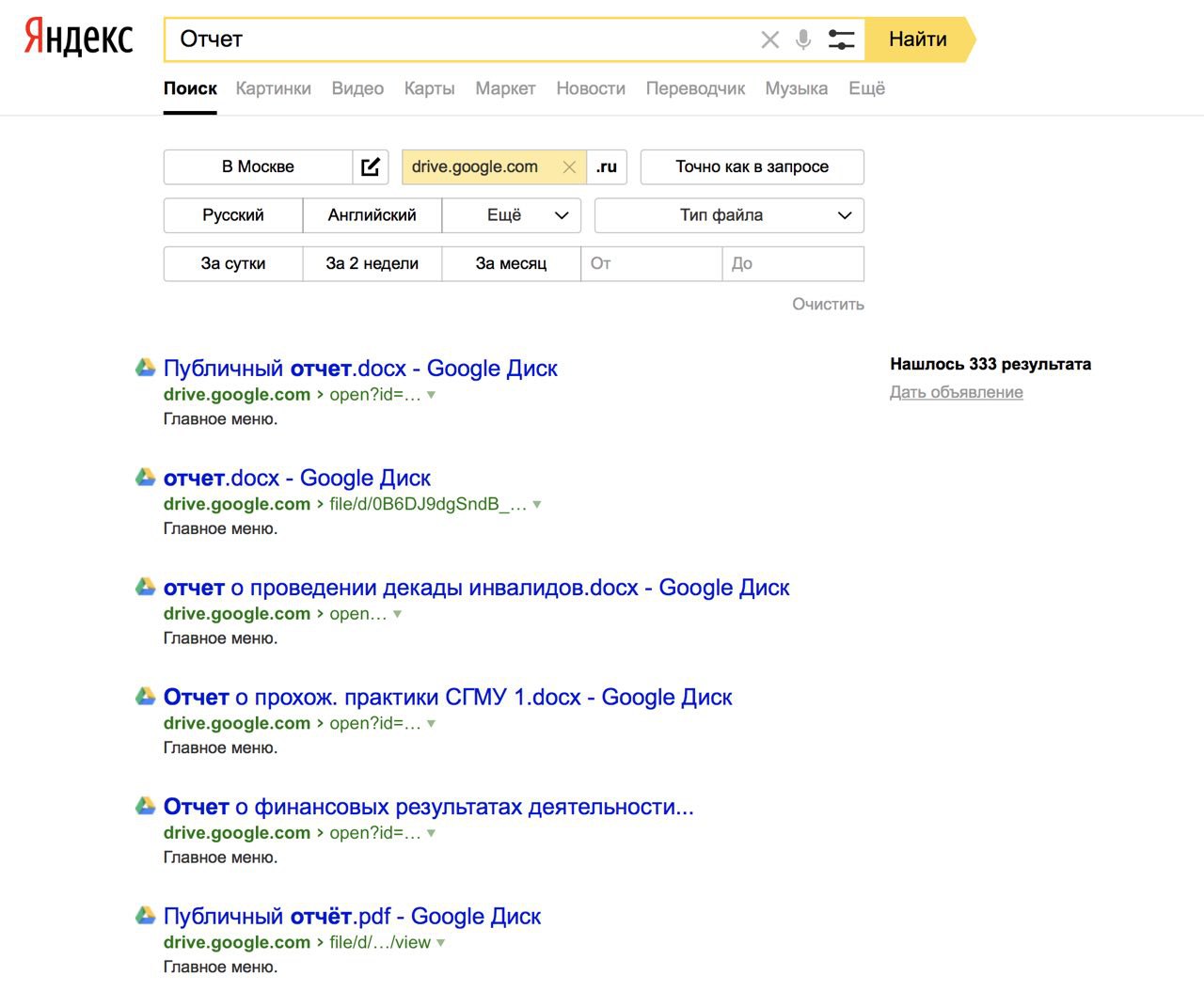Click the Yandex logo
1204x1007 pixels.
coord(79,38)
